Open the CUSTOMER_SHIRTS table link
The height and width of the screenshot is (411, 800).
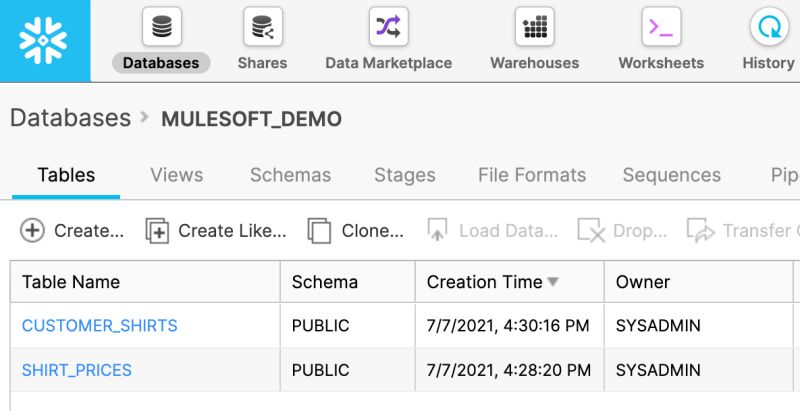pos(99,325)
